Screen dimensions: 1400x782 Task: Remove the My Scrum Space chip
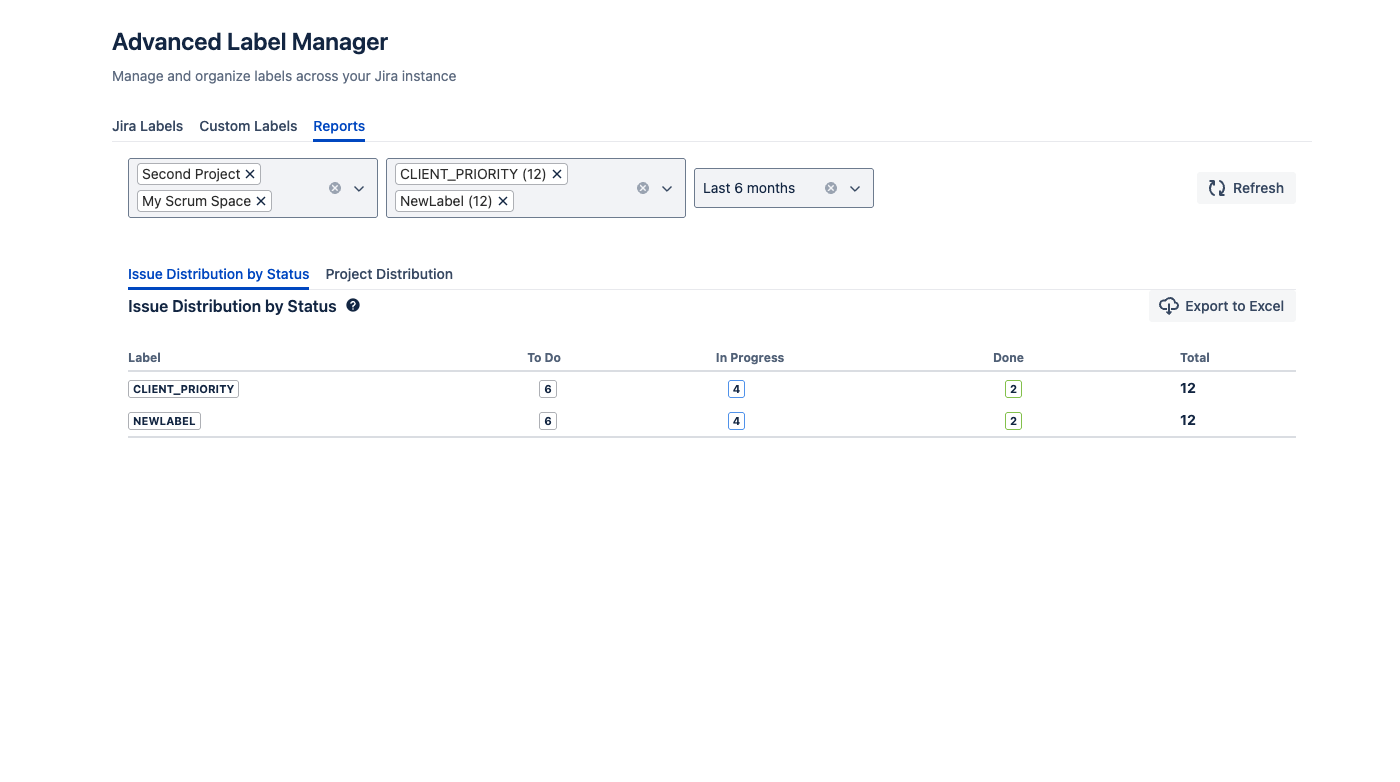[x=261, y=201]
